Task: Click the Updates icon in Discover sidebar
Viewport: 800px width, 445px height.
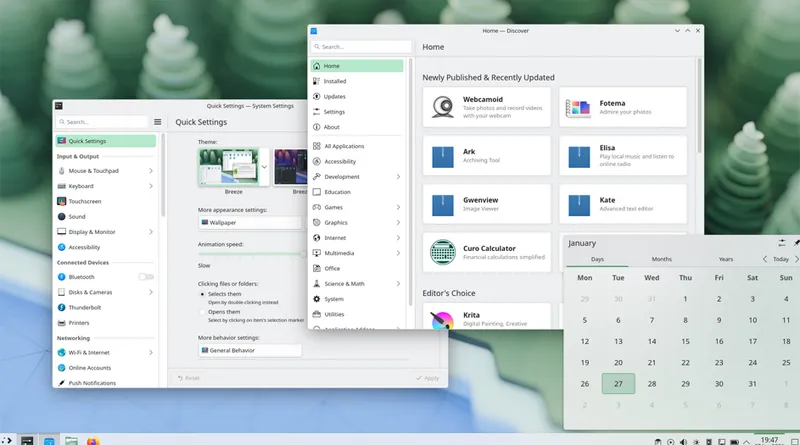Action: pyautogui.click(x=316, y=96)
